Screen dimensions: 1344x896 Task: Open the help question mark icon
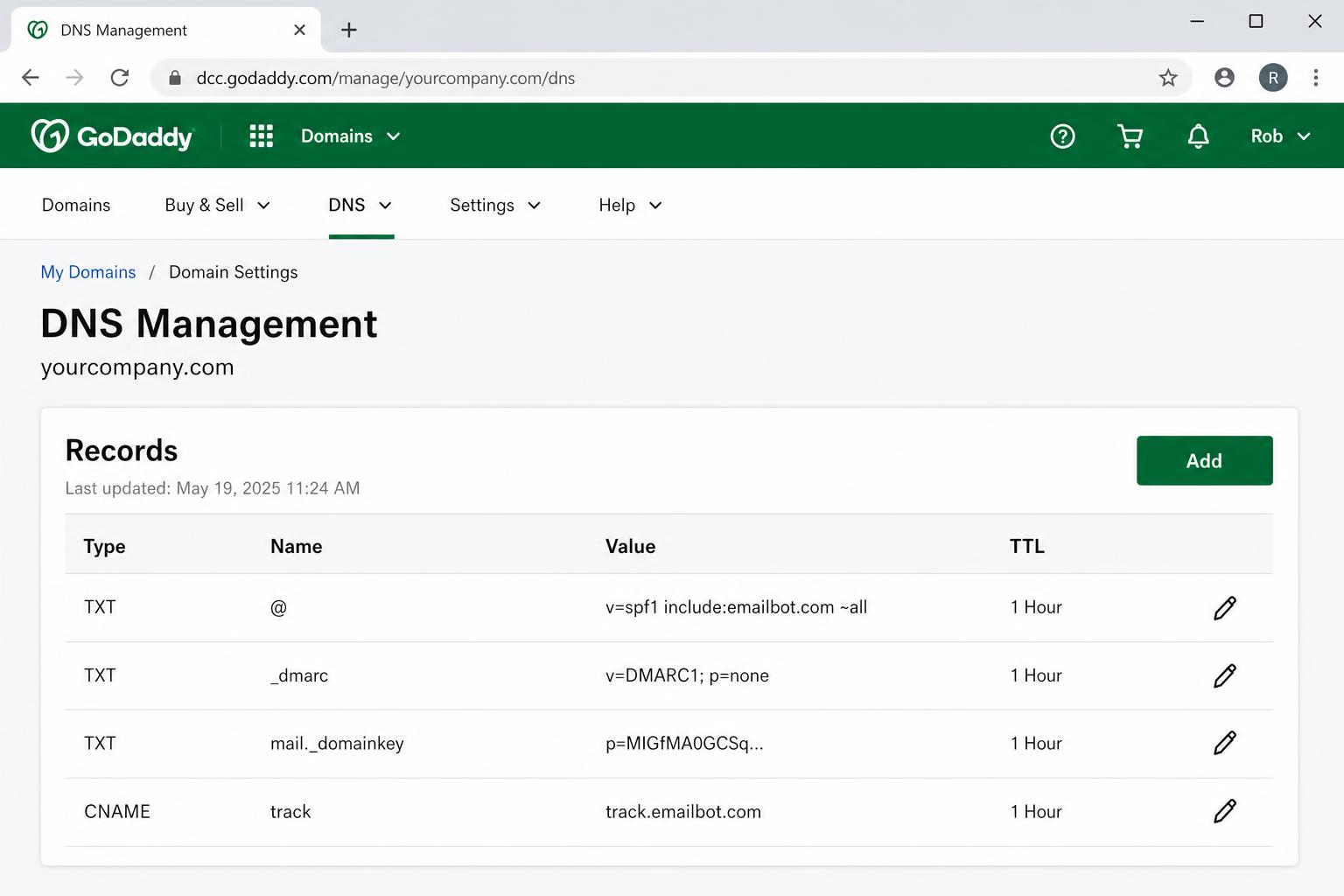(1062, 136)
